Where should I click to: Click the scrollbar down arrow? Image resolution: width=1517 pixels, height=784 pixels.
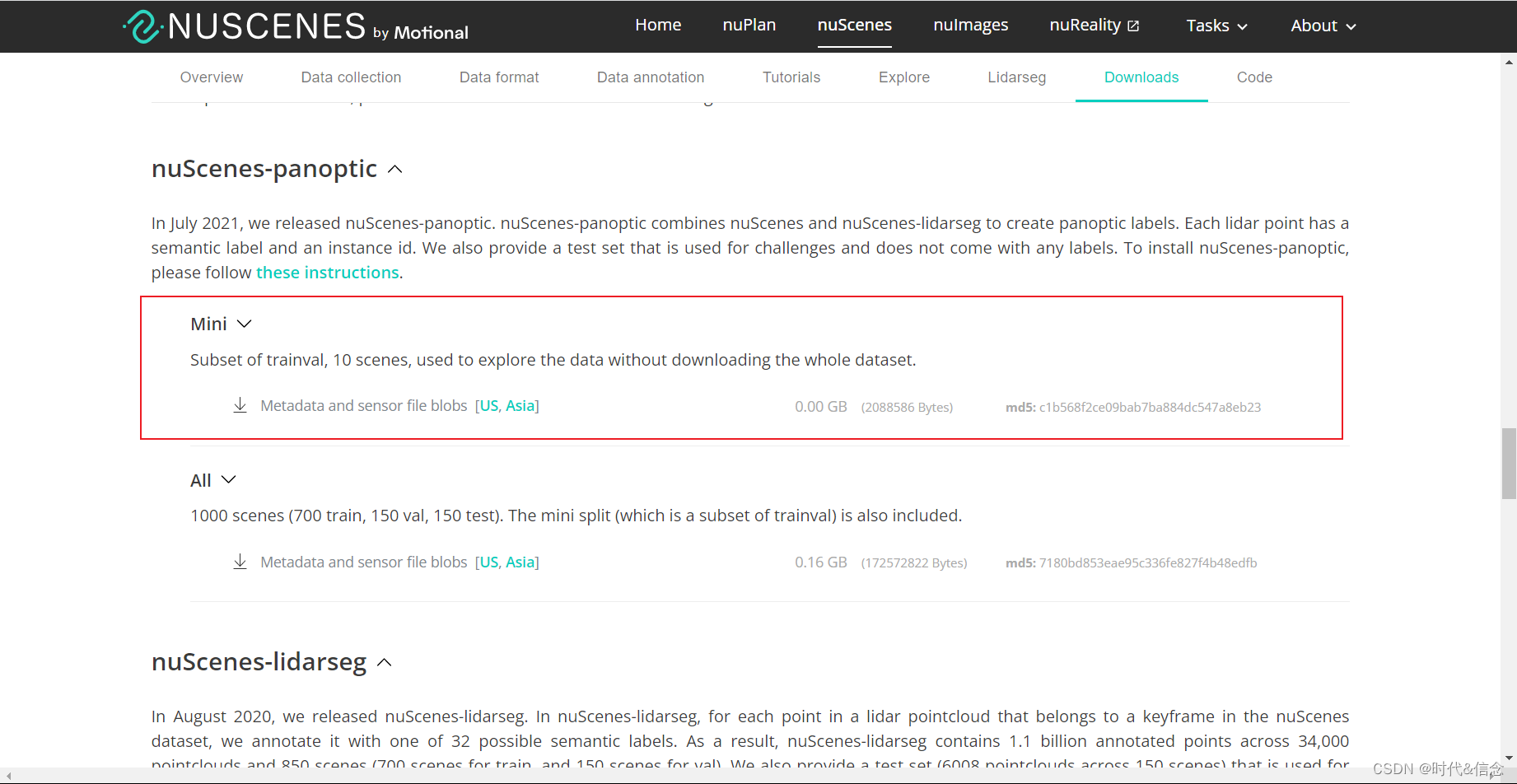[1509, 758]
